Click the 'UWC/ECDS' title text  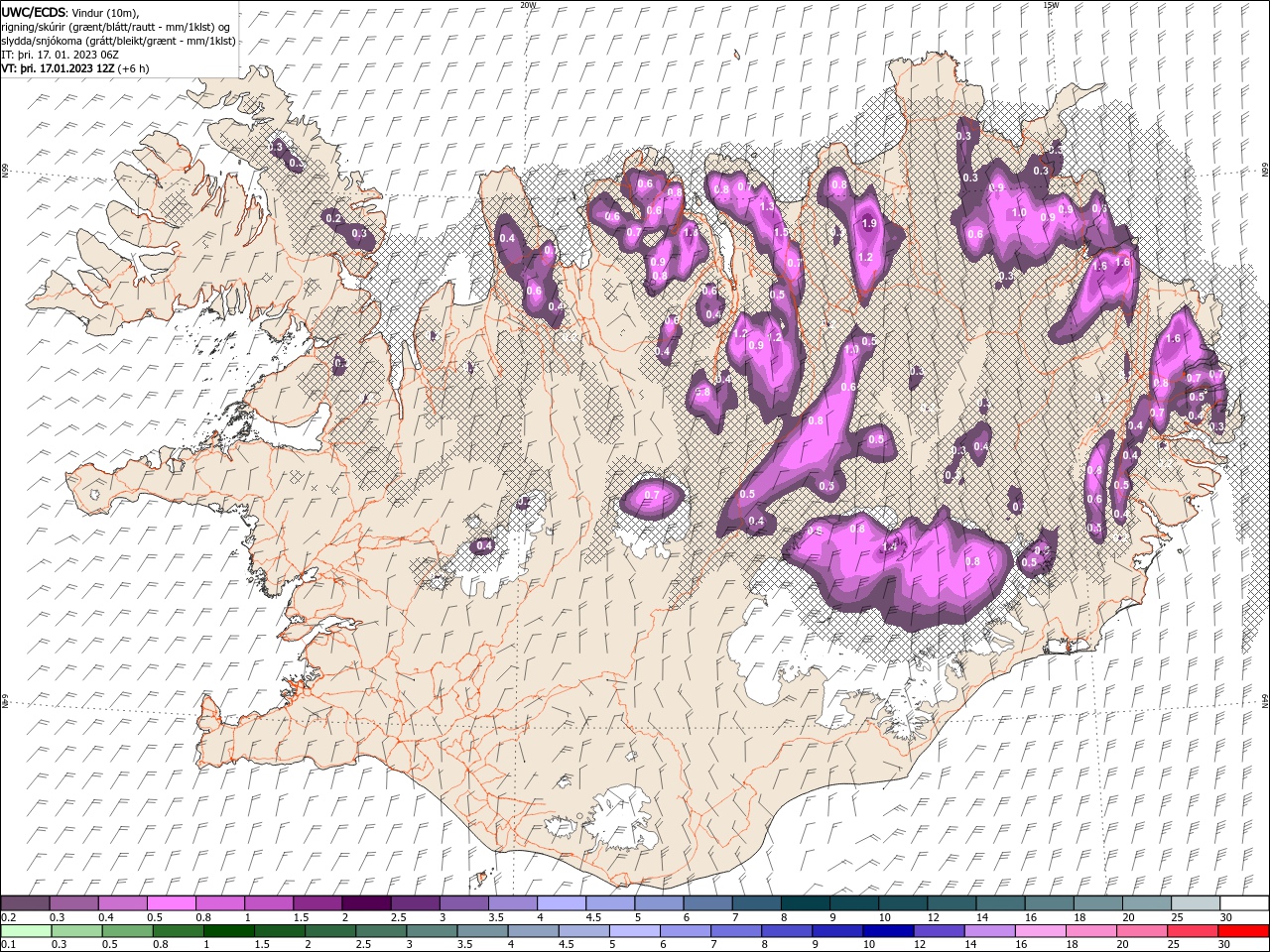(x=34, y=11)
